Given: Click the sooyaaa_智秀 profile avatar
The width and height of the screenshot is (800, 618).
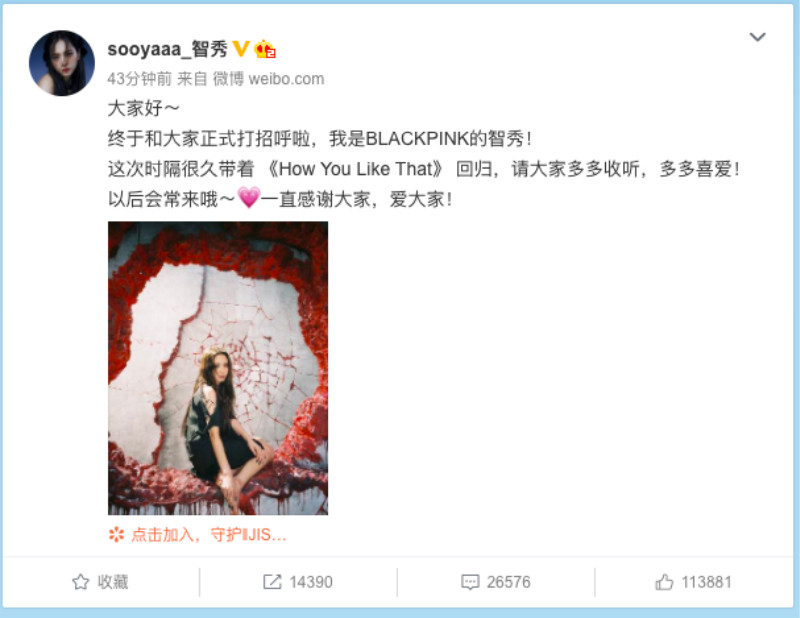Looking at the screenshot, I should tap(62, 63).
